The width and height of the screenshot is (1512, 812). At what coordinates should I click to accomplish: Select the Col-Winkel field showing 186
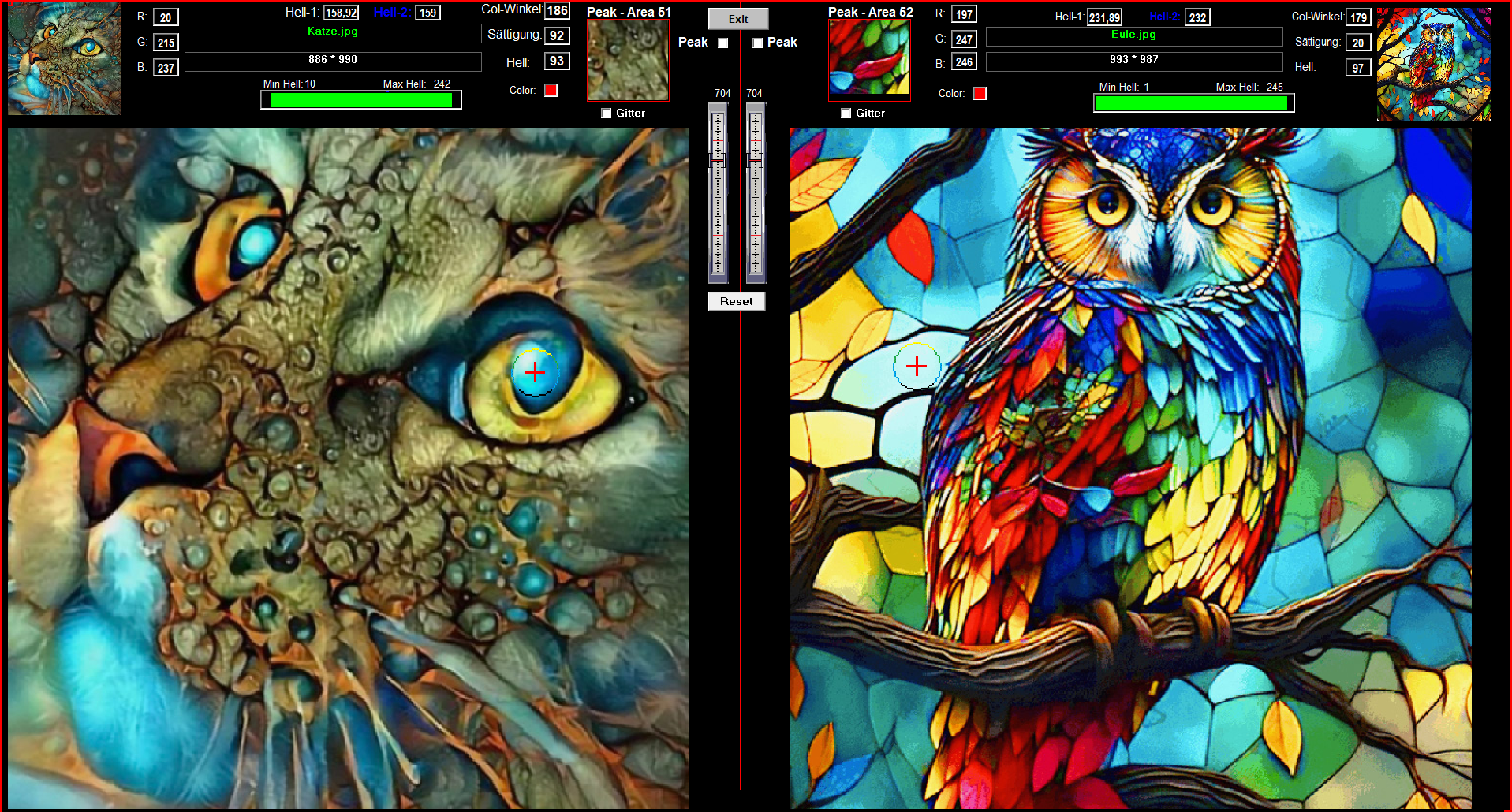[x=557, y=11]
